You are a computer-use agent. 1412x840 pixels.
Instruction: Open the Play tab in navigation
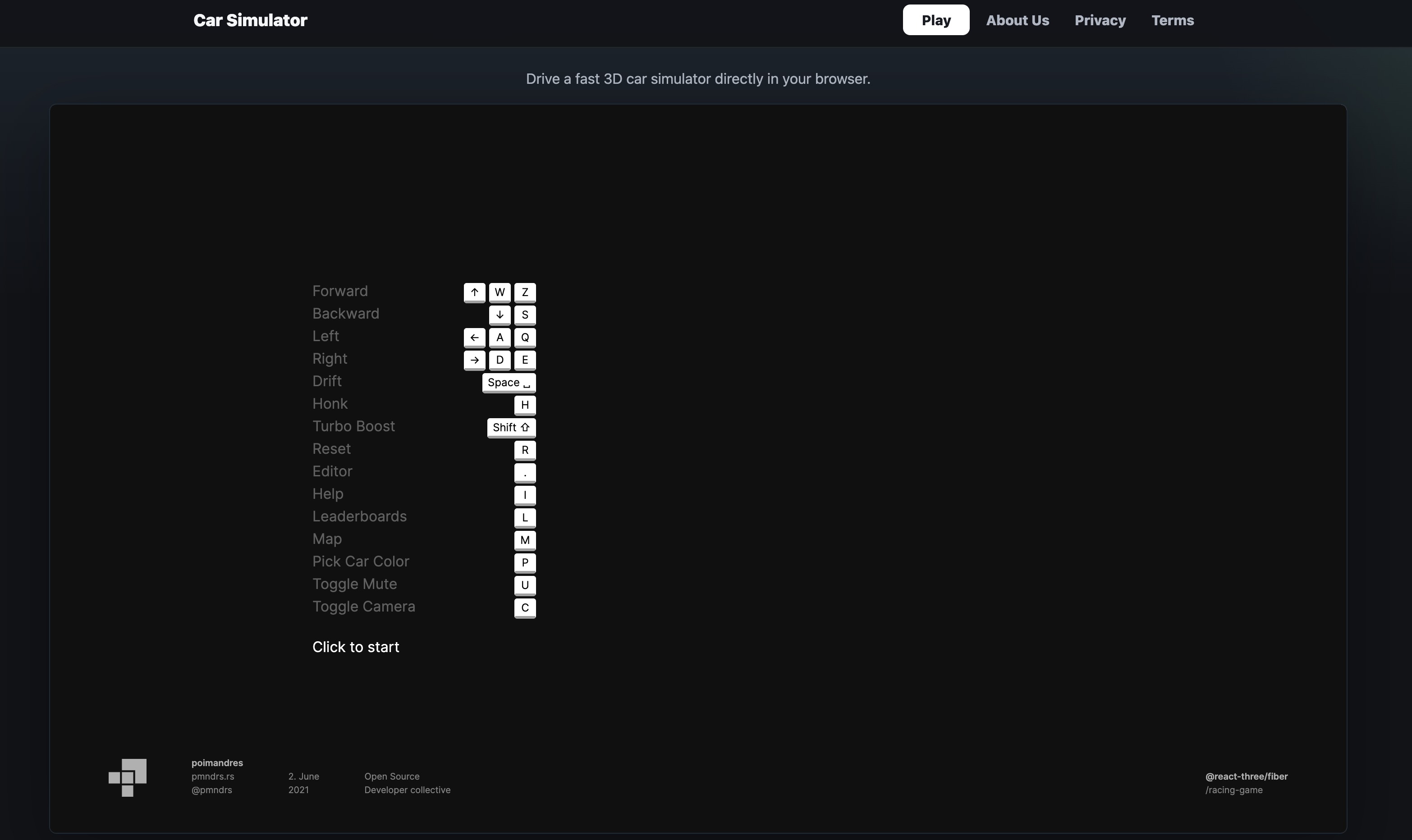tap(936, 20)
